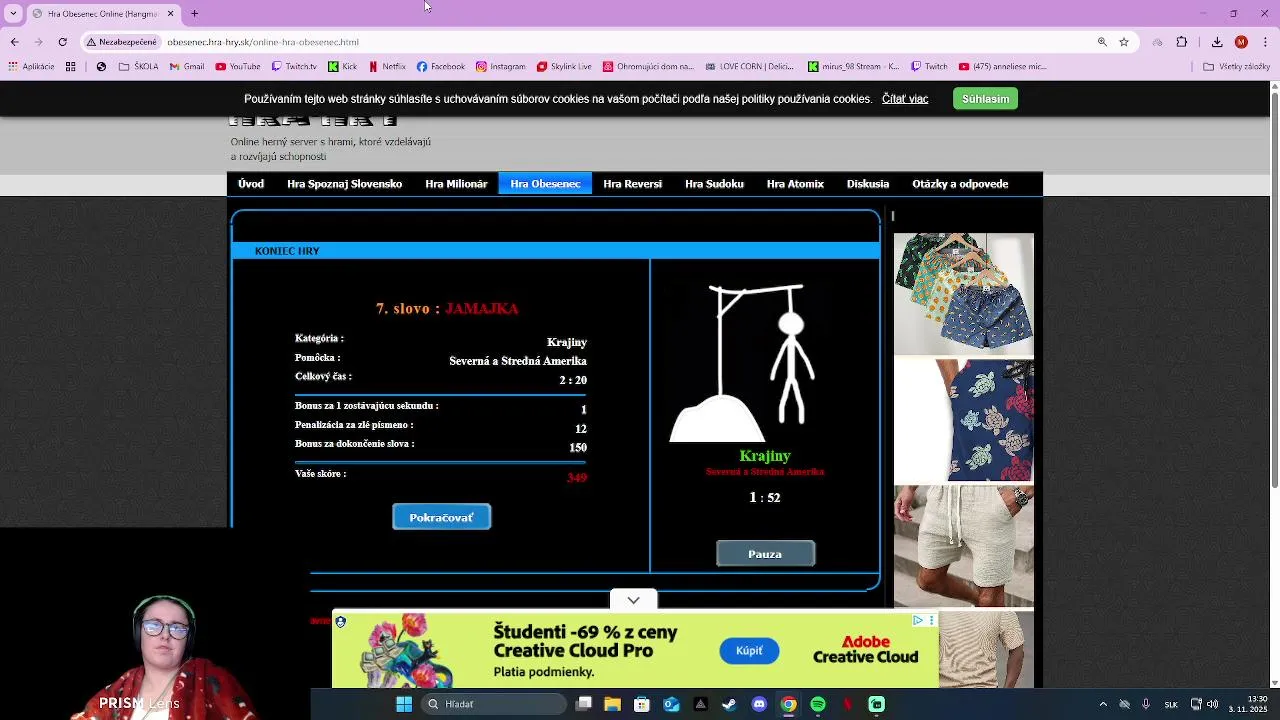Open the beige shorts ad thumbnail
This screenshot has width=1280, height=720.
coord(963,546)
